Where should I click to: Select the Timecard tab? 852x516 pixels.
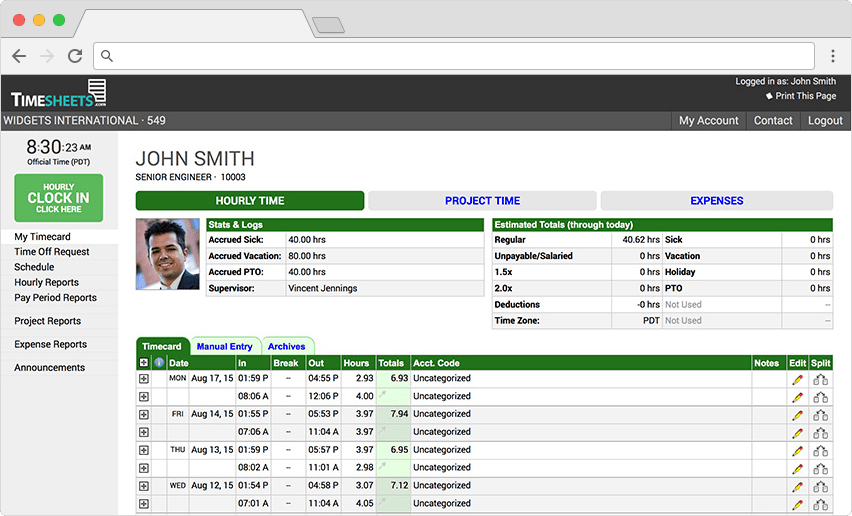click(x=162, y=346)
